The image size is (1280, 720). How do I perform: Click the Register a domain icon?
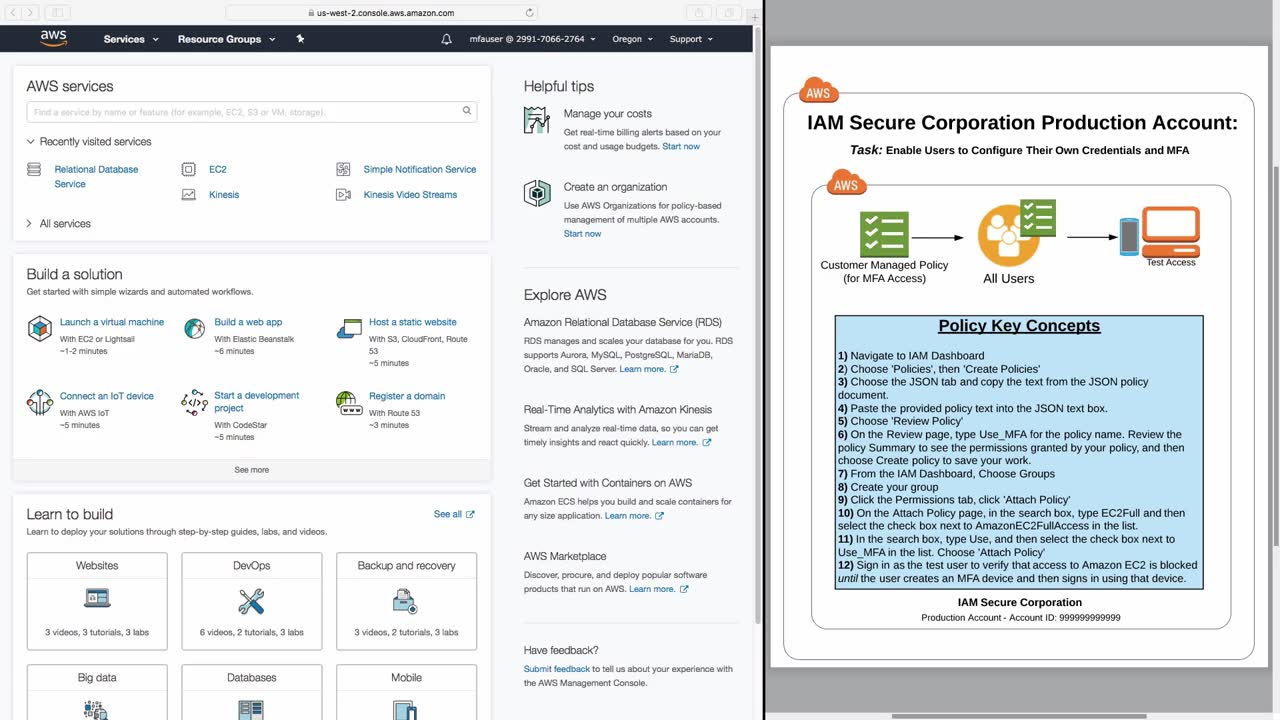(349, 402)
